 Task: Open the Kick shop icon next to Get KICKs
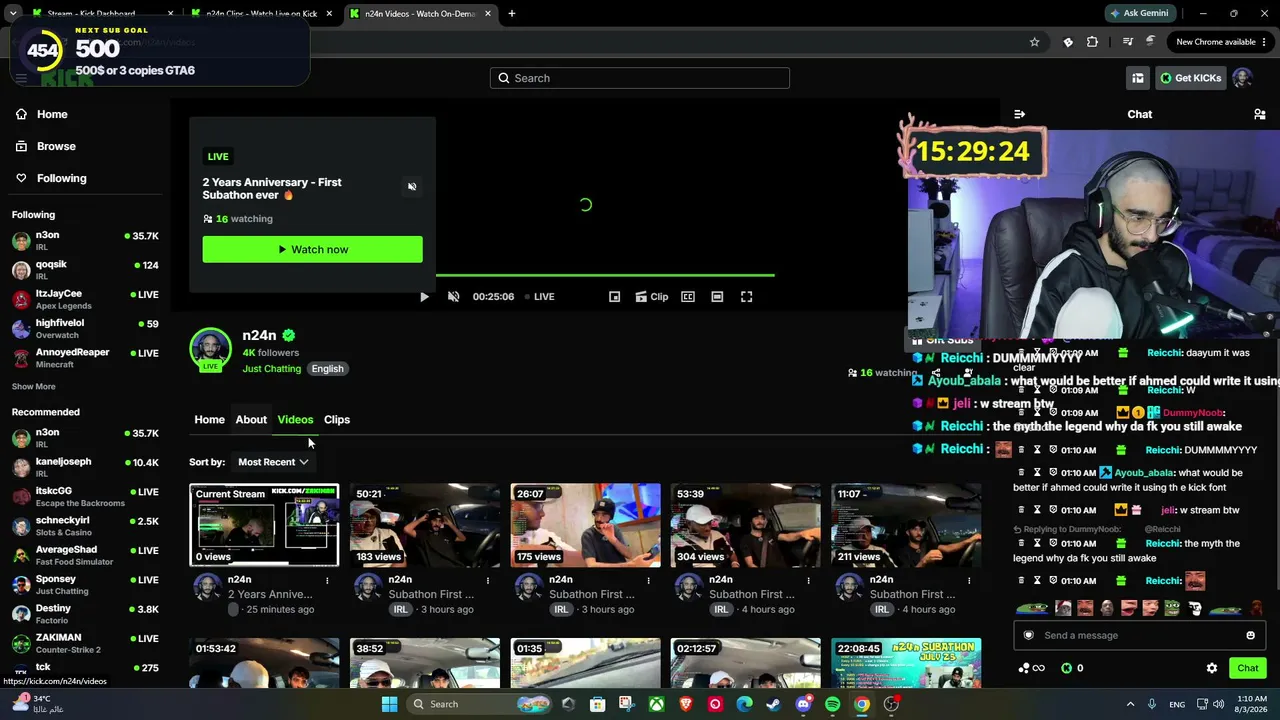point(1138,78)
